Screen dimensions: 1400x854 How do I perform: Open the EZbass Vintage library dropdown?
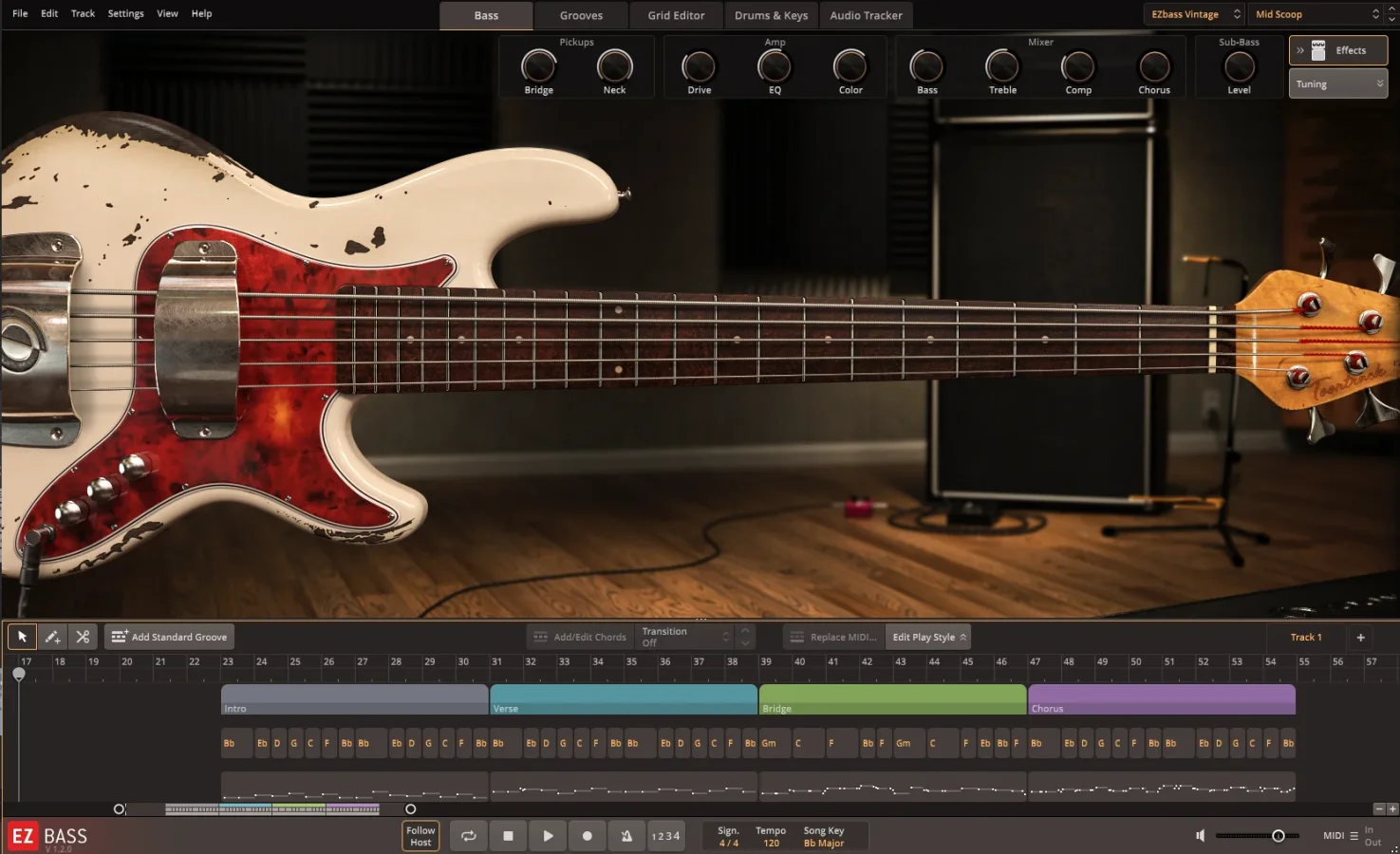pos(1193,14)
